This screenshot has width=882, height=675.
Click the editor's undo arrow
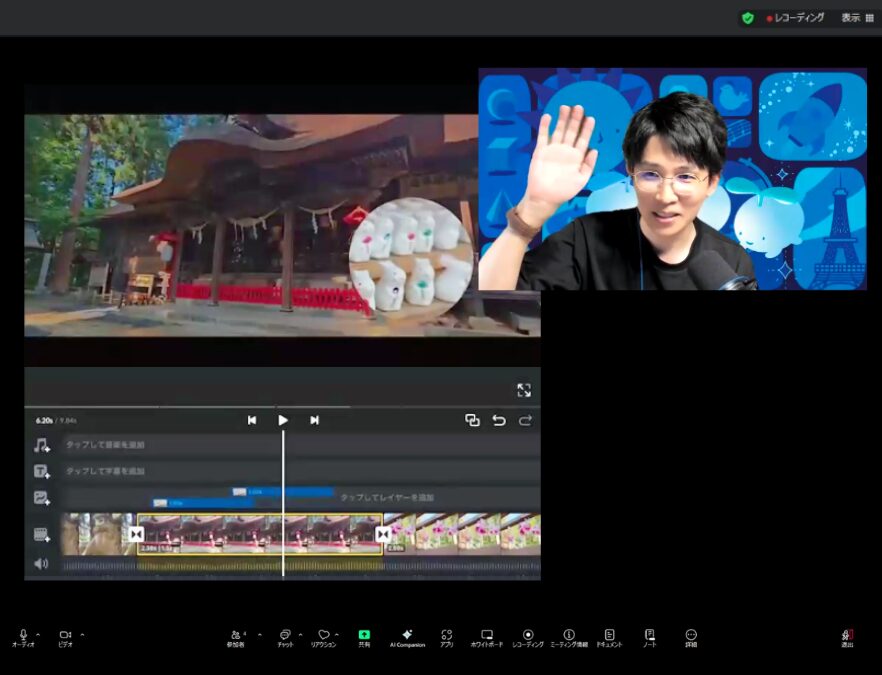click(499, 421)
